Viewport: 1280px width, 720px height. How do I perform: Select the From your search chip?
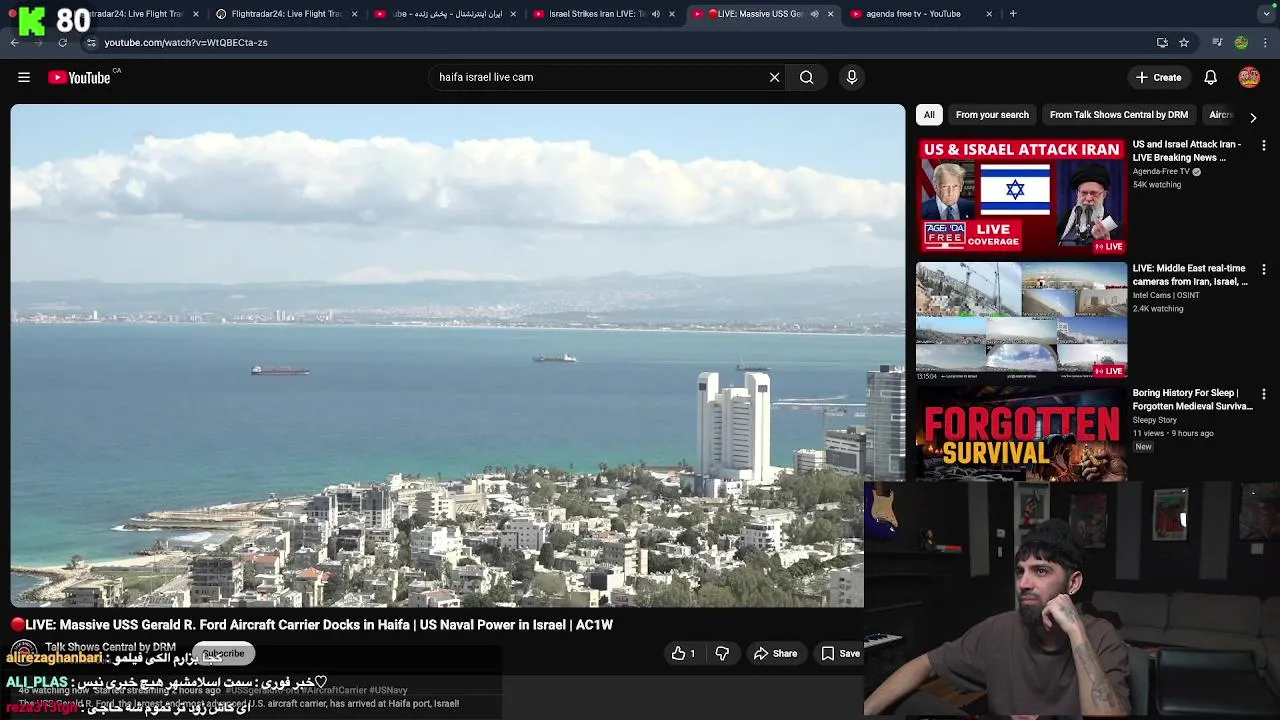(992, 115)
